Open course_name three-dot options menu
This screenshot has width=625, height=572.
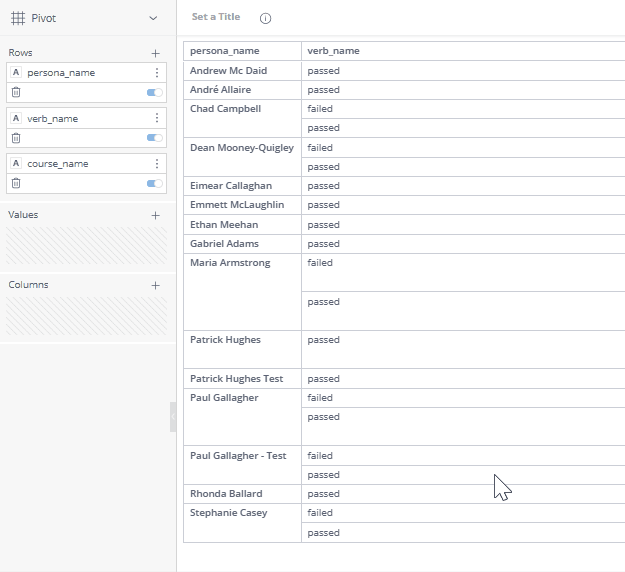point(156,164)
